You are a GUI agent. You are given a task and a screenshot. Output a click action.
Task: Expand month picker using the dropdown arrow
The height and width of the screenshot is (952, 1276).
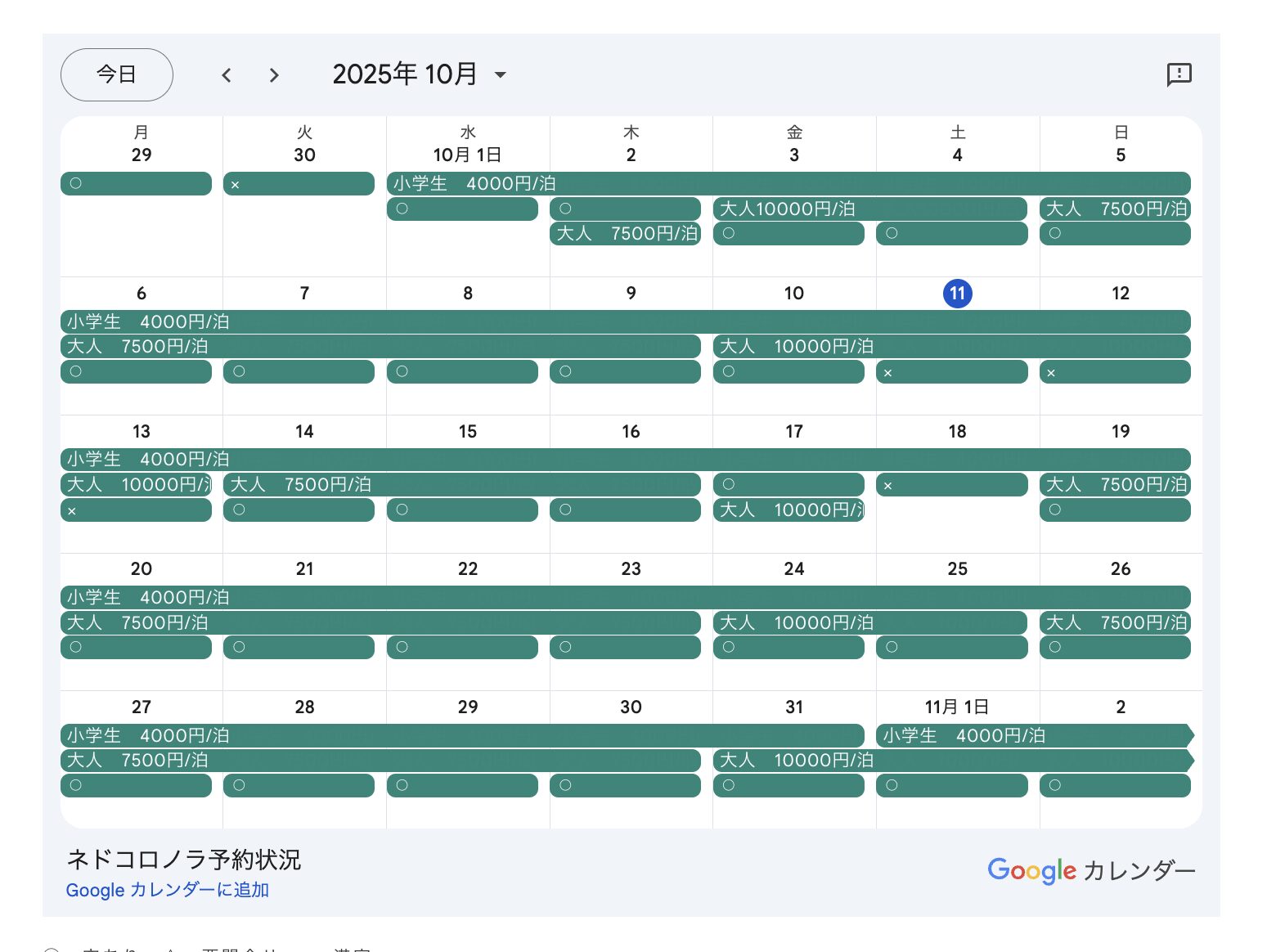tap(501, 75)
